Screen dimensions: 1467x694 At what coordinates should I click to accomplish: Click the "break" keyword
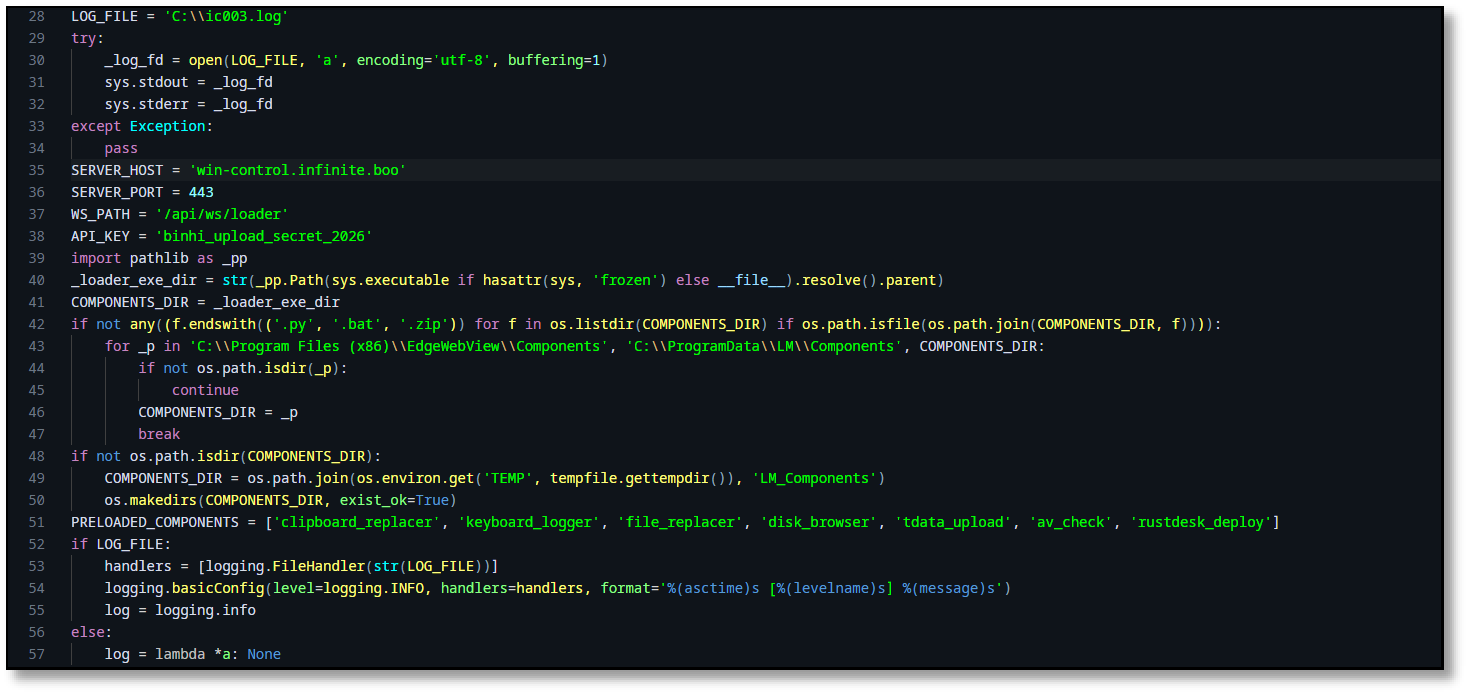tap(159, 434)
